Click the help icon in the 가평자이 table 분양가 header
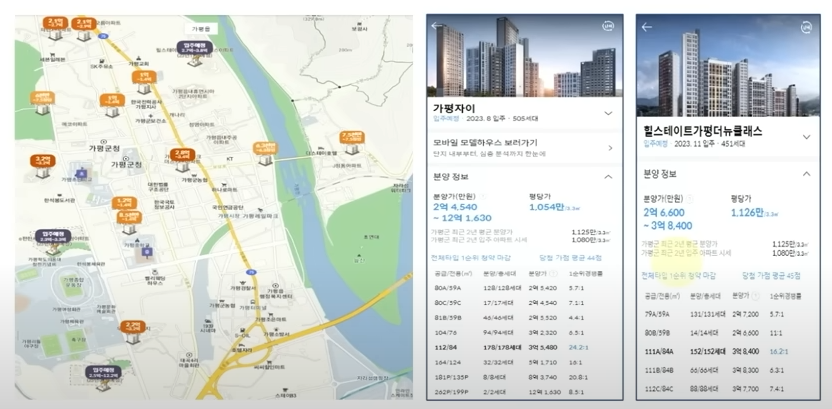Viewport: 832px width, 409px height. 554,274
